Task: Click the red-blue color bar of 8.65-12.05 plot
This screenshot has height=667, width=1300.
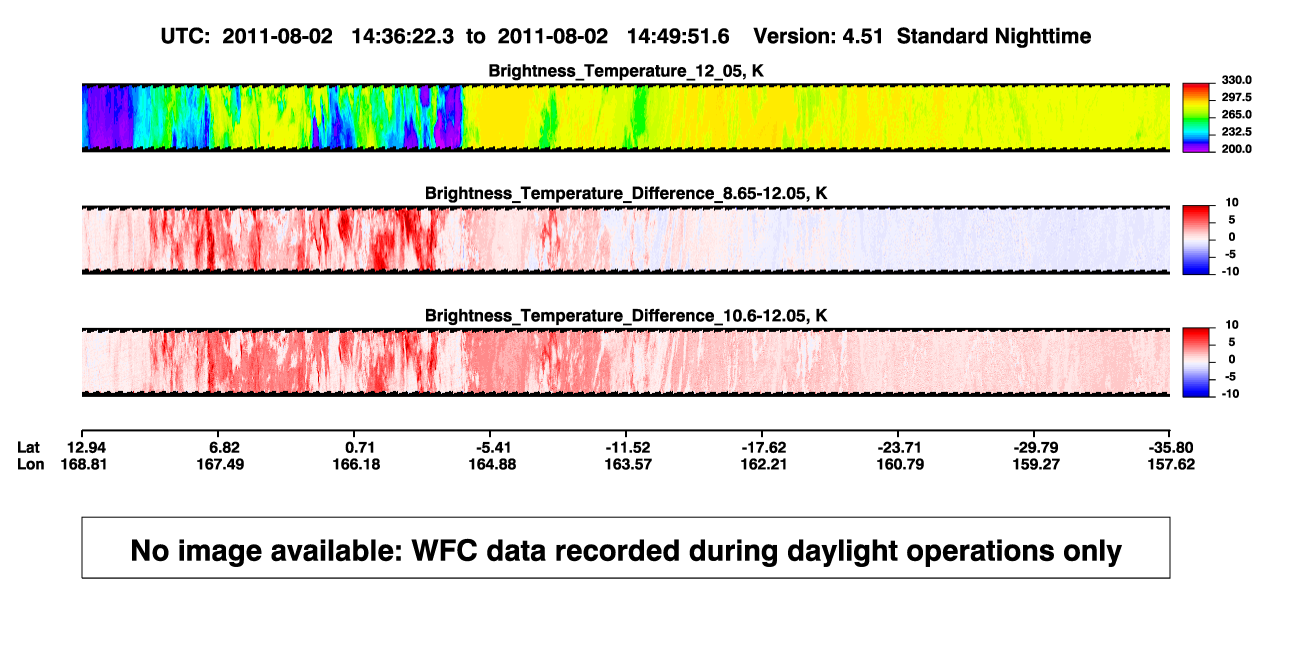Action: tap(1197, 240)
